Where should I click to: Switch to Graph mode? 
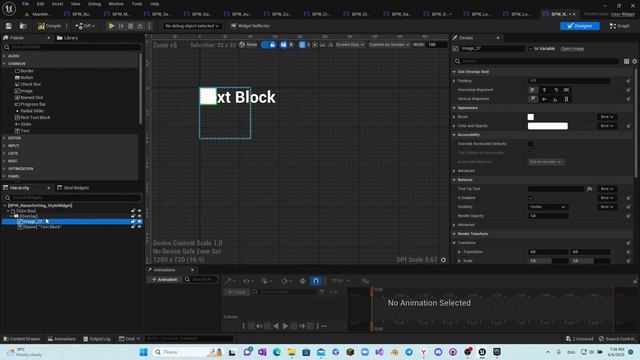(x=620, y=26)
